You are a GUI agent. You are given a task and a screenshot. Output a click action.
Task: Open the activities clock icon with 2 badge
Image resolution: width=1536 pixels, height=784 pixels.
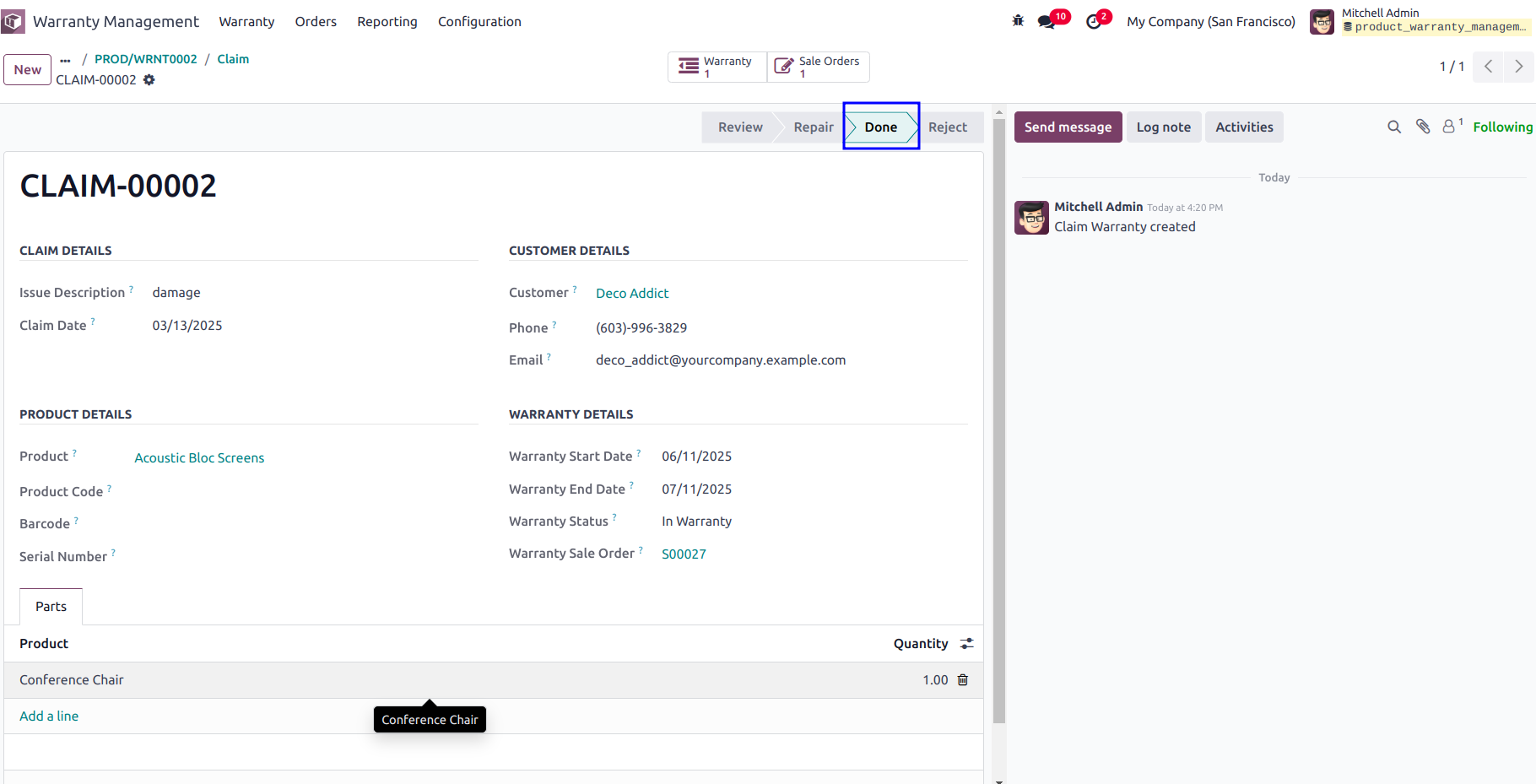pyautogui.click(x=1095, y=21)
